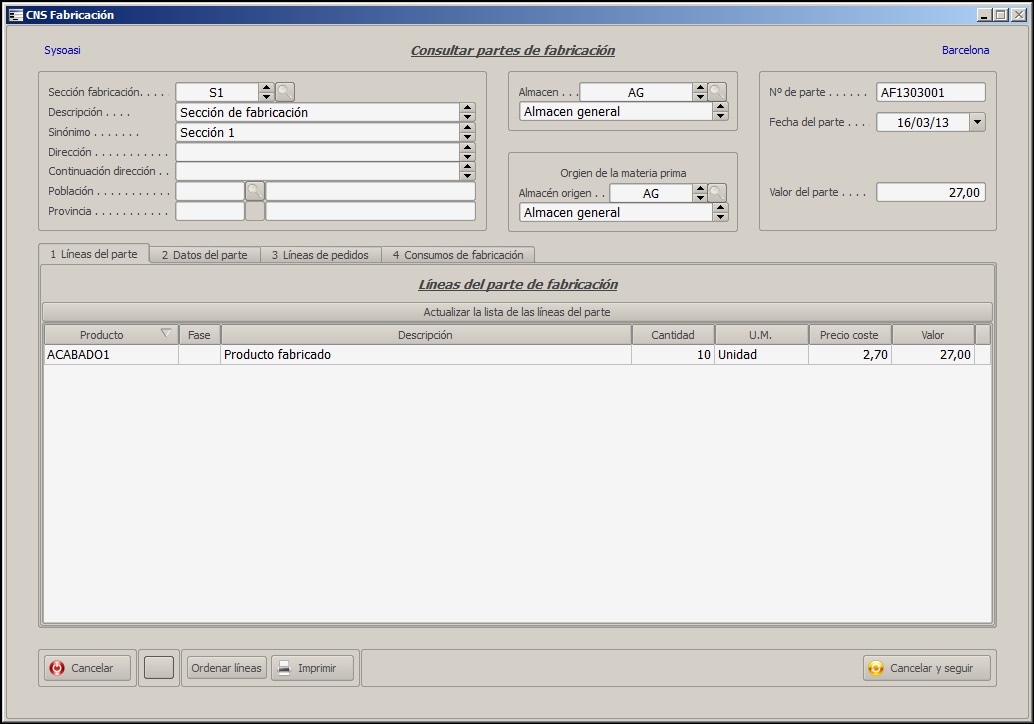Click the empty Continuación dirección field
Image resolution: width=1034 pixels, height=724 pixels.
pyautogui.click(x=318, y=171)
